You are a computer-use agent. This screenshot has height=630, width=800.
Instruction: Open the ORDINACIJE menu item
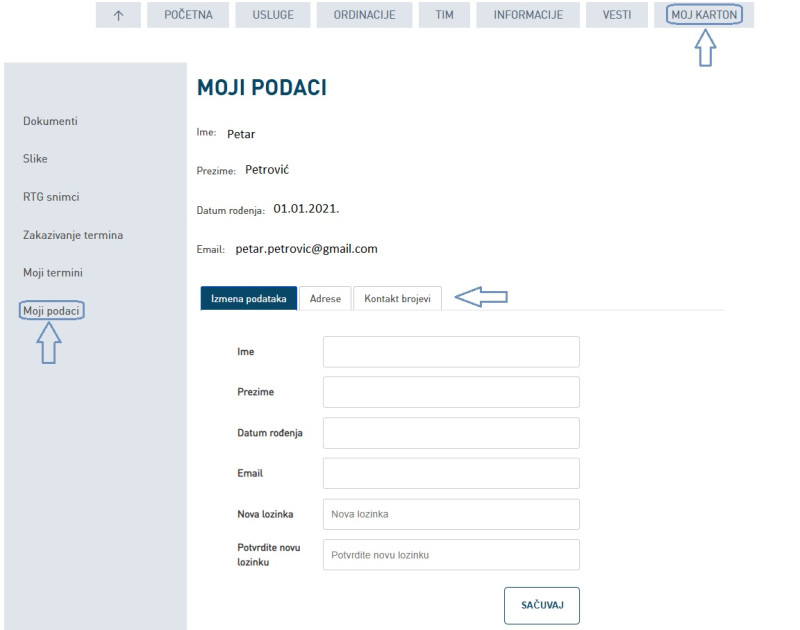(364, 15)
